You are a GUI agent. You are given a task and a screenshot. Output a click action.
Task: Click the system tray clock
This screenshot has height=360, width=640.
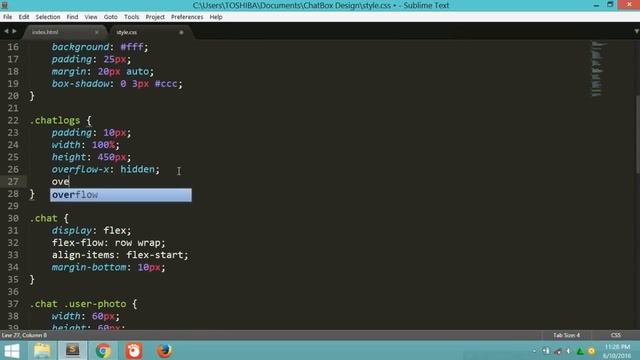[617, 351]
